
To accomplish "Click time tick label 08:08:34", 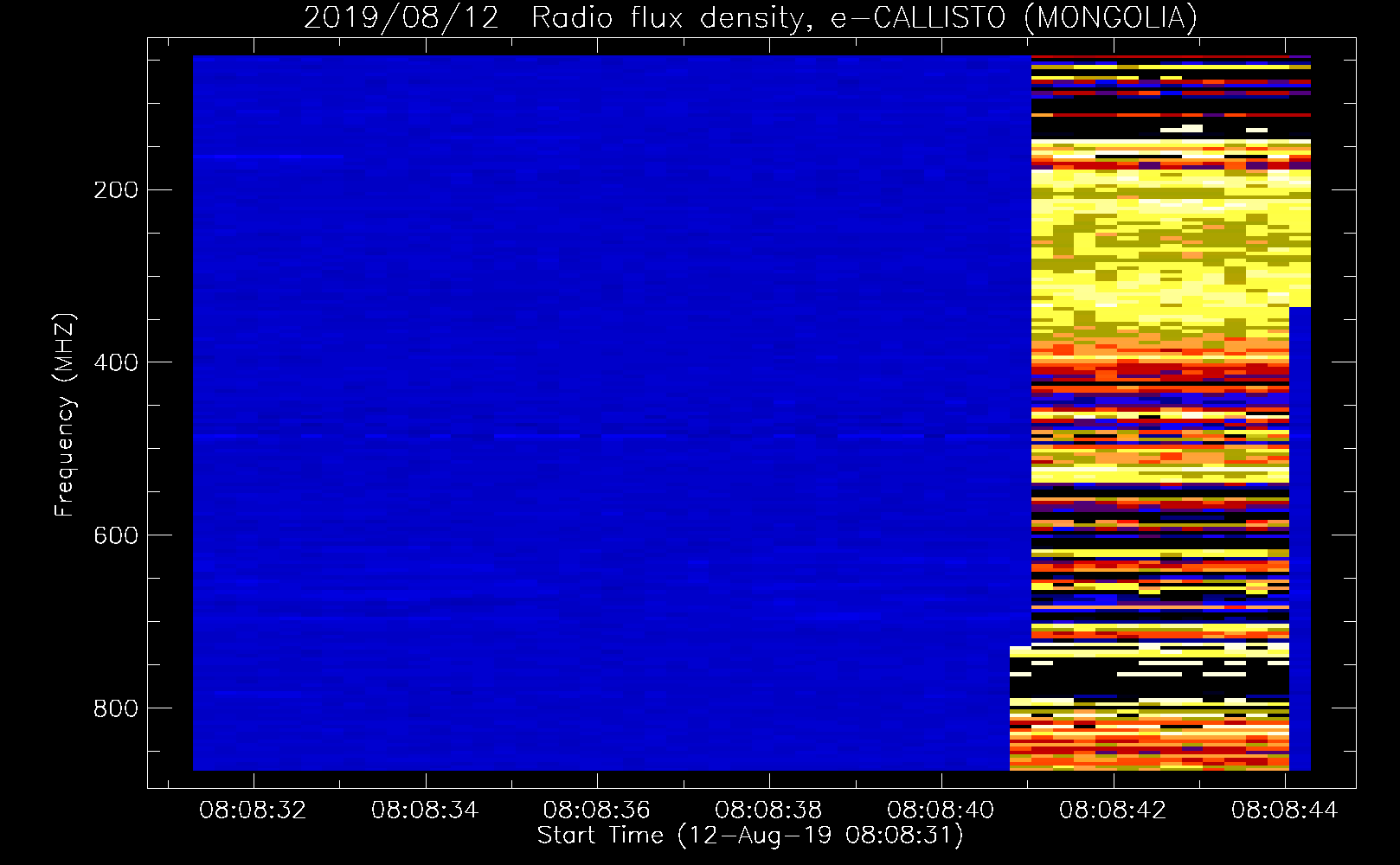I will pos(425,811).
